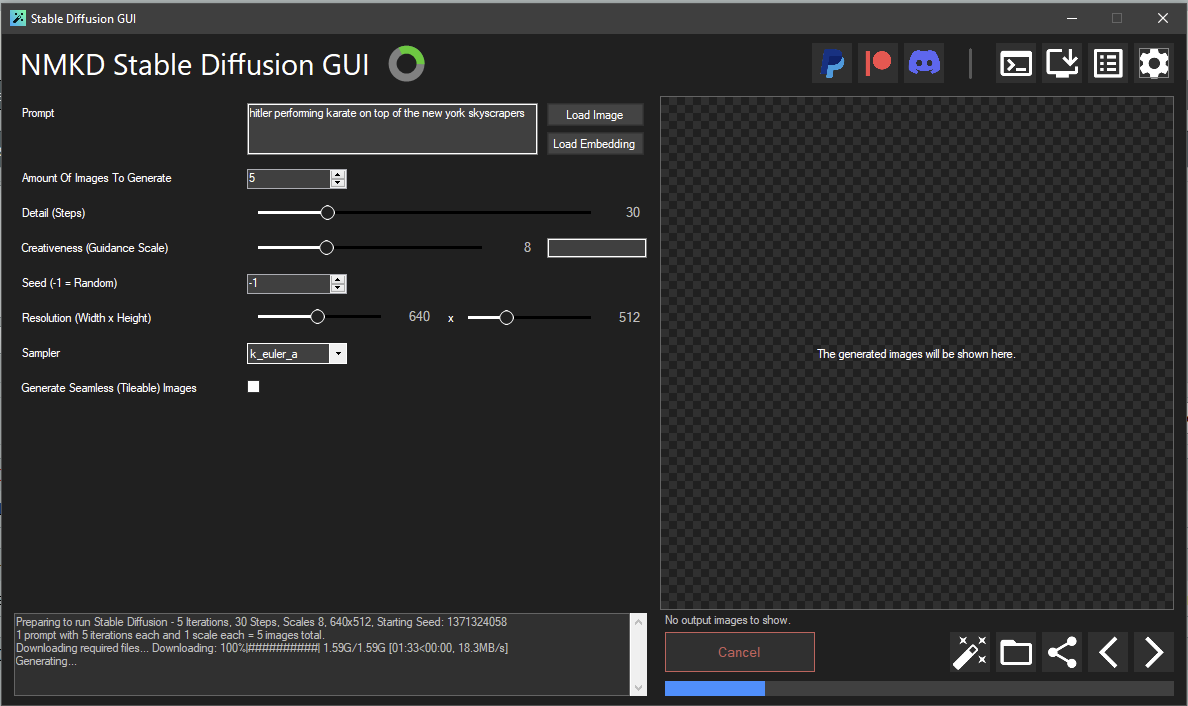The height and width of the screenshot is (706, 1188).
Task: Click the log output text area
Action: pos(322,654)
